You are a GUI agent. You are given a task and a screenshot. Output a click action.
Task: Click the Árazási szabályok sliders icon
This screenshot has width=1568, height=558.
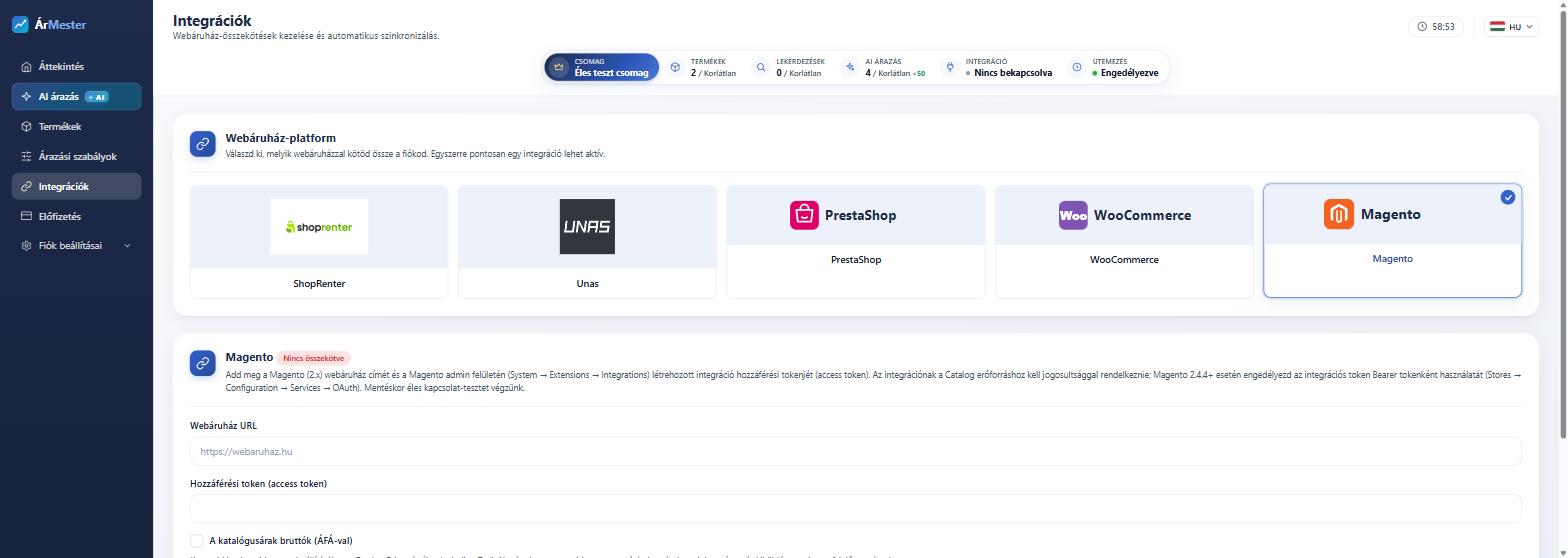click(26, 156)
